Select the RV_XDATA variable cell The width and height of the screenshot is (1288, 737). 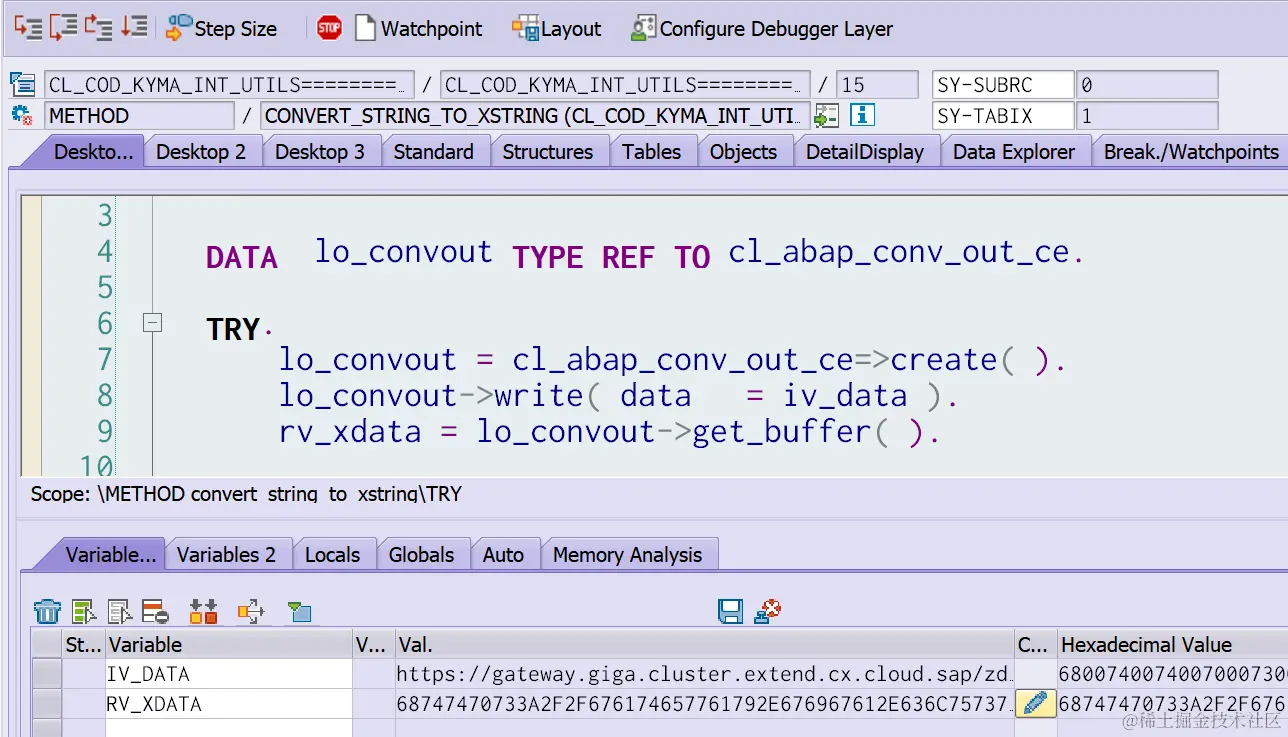click(x=228, y=704)
